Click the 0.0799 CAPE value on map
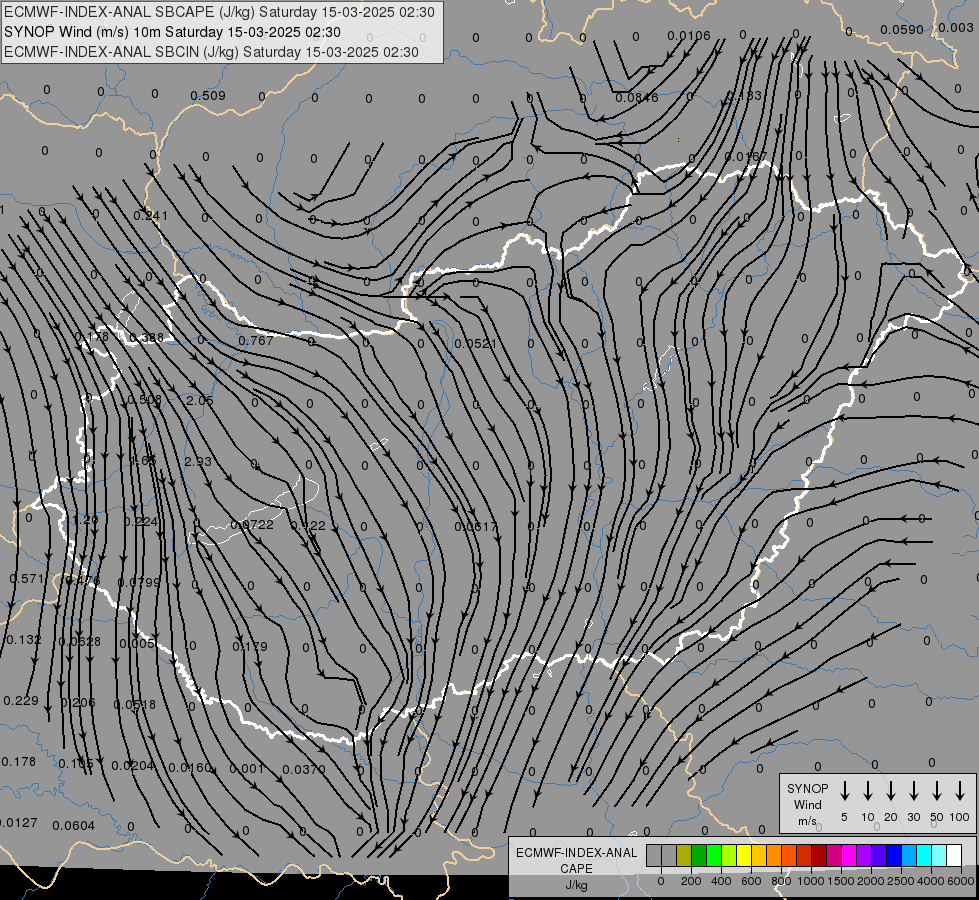Viewport: 979px width, 900px height. [139, 582]
